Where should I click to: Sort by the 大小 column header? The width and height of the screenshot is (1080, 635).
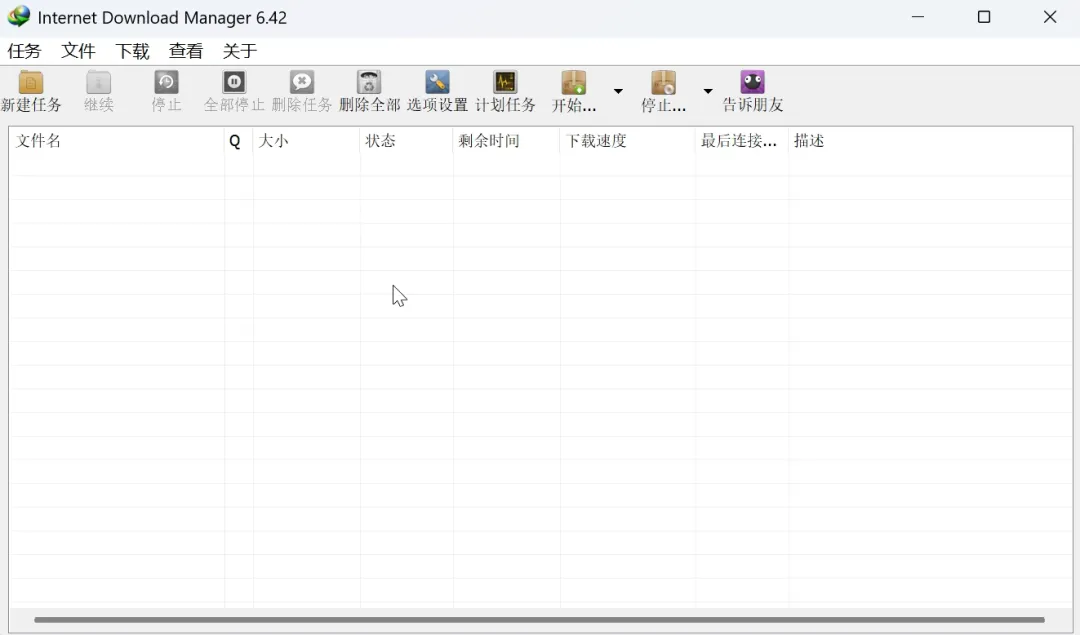pyautogui.click(x=307, y=141)
